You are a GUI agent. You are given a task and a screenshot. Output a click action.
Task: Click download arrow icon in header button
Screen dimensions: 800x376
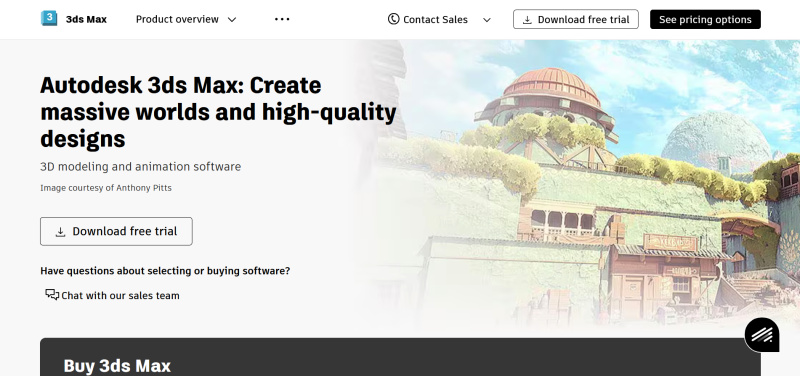click(x=528, y=20)
